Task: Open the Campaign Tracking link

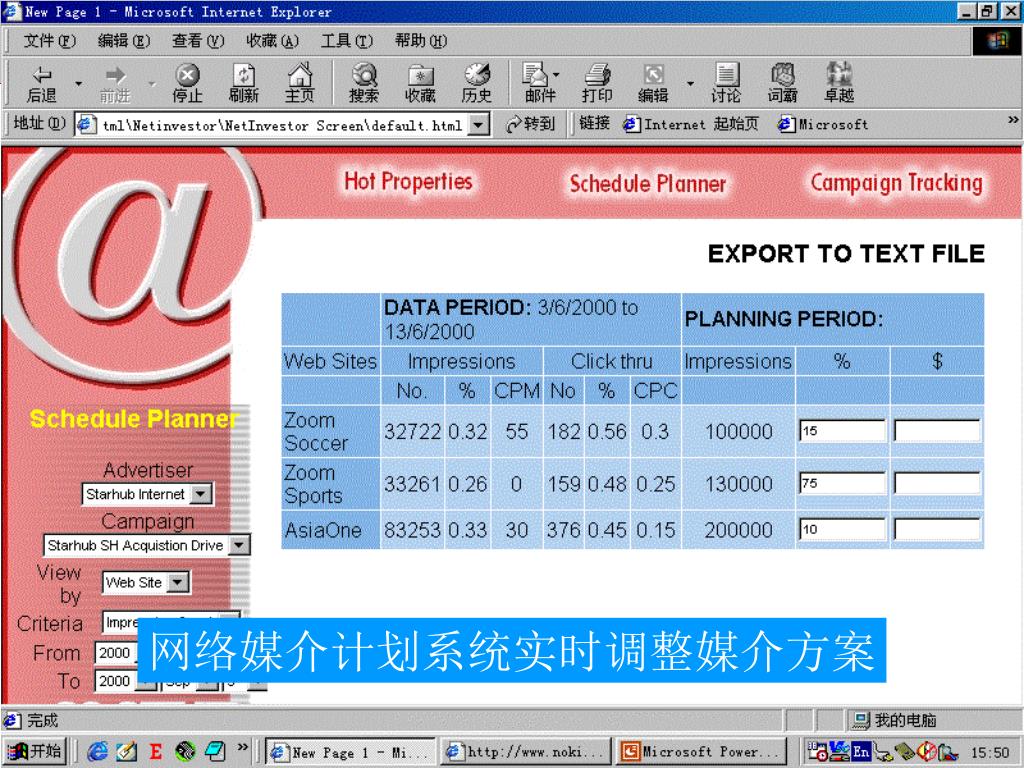Action: 897,184
